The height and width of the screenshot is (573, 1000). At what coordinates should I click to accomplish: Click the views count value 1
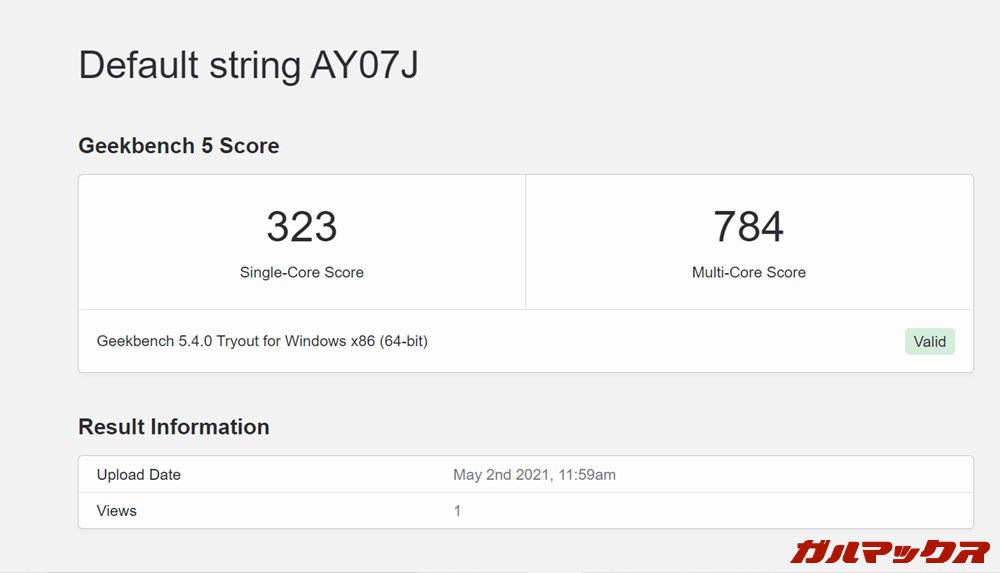coord(457,511)
